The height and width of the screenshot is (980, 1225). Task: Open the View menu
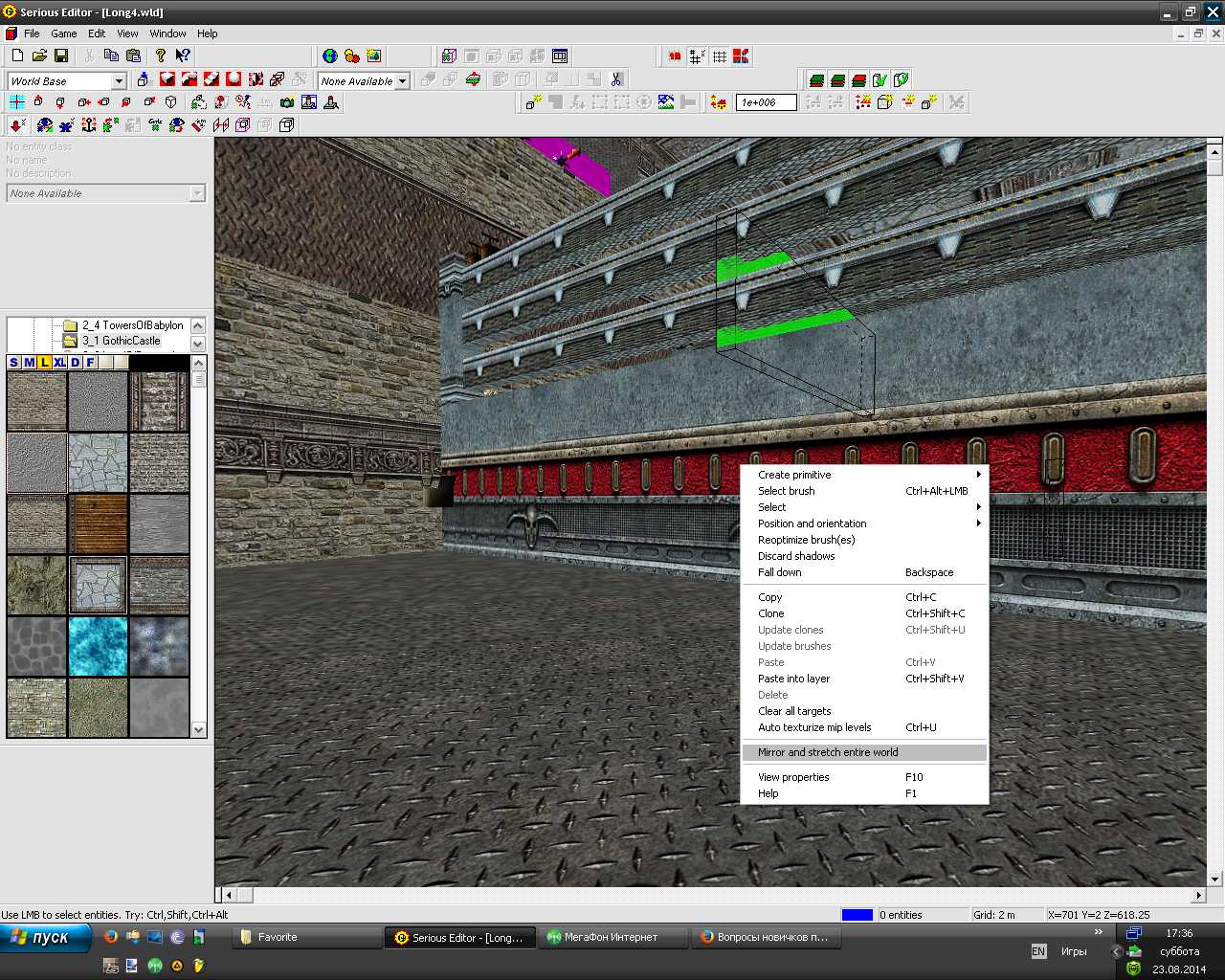pos(127,33)
